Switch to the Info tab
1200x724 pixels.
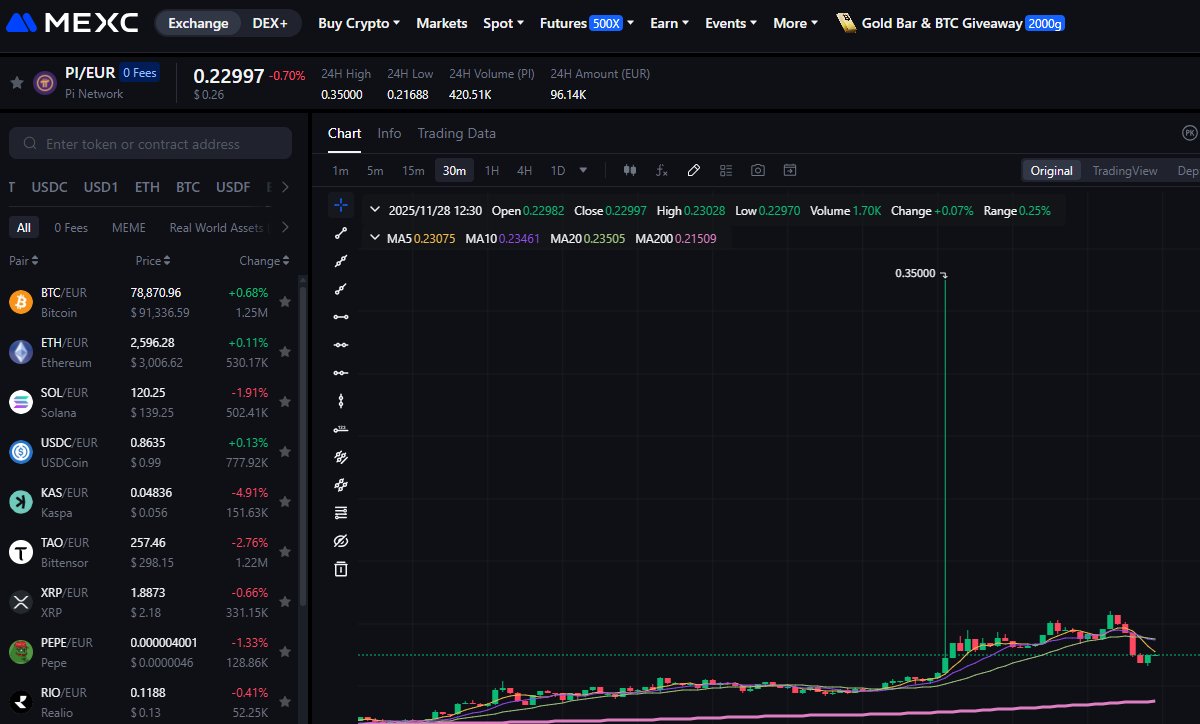click(x=389, y=133)
